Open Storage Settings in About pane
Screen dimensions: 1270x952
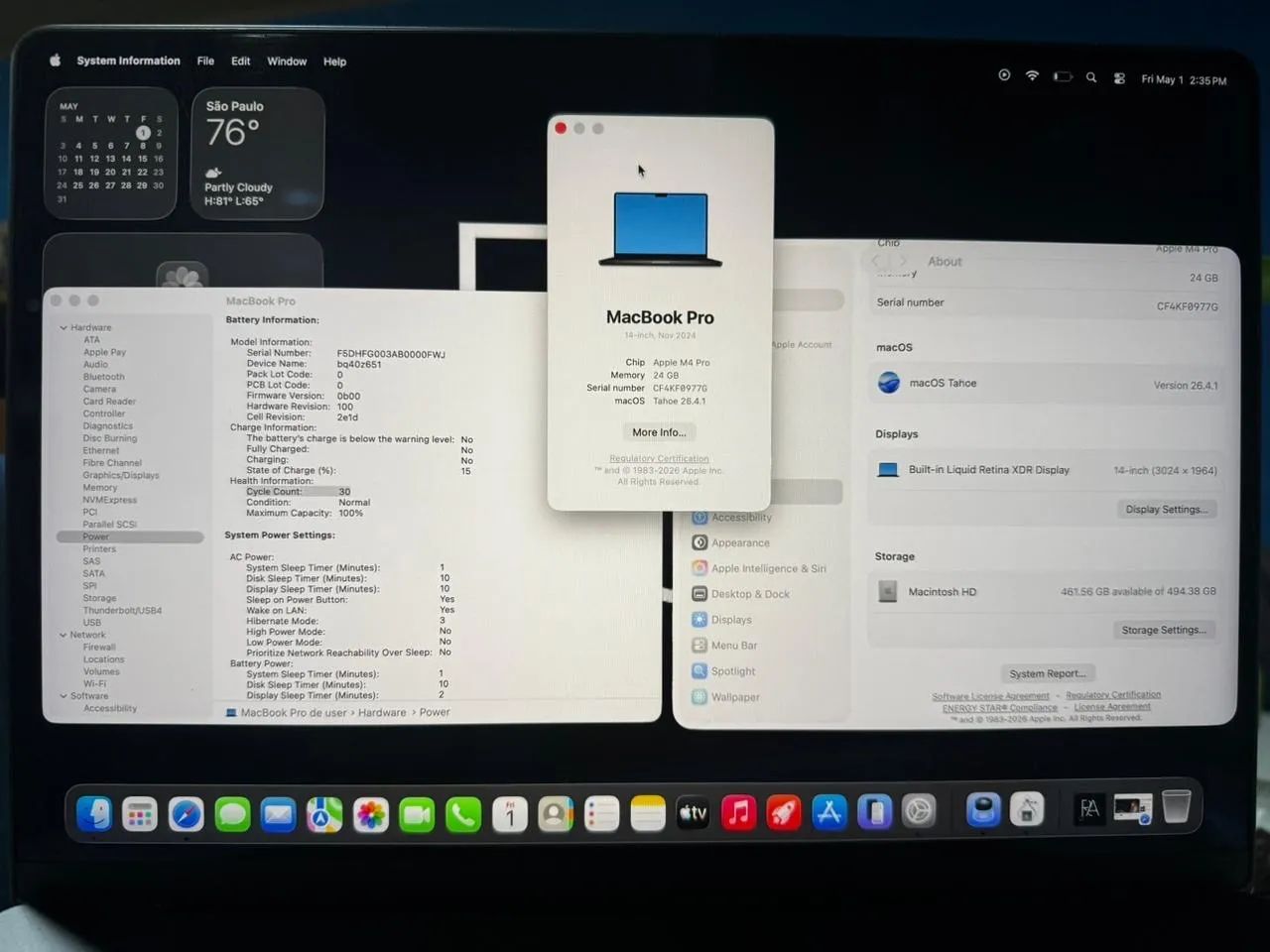tap(1164, 630)
